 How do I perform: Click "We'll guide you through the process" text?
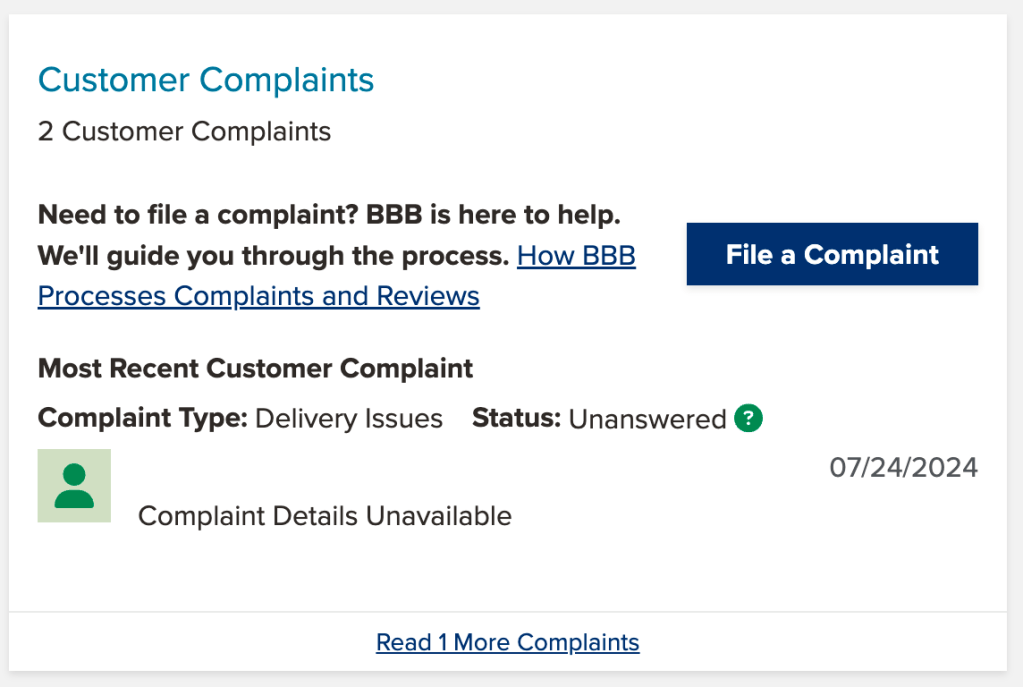pos(273,256)
